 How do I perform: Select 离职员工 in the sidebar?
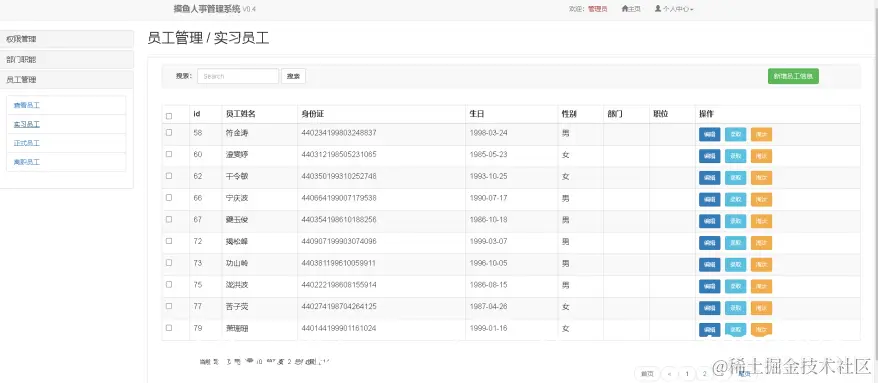27,162
